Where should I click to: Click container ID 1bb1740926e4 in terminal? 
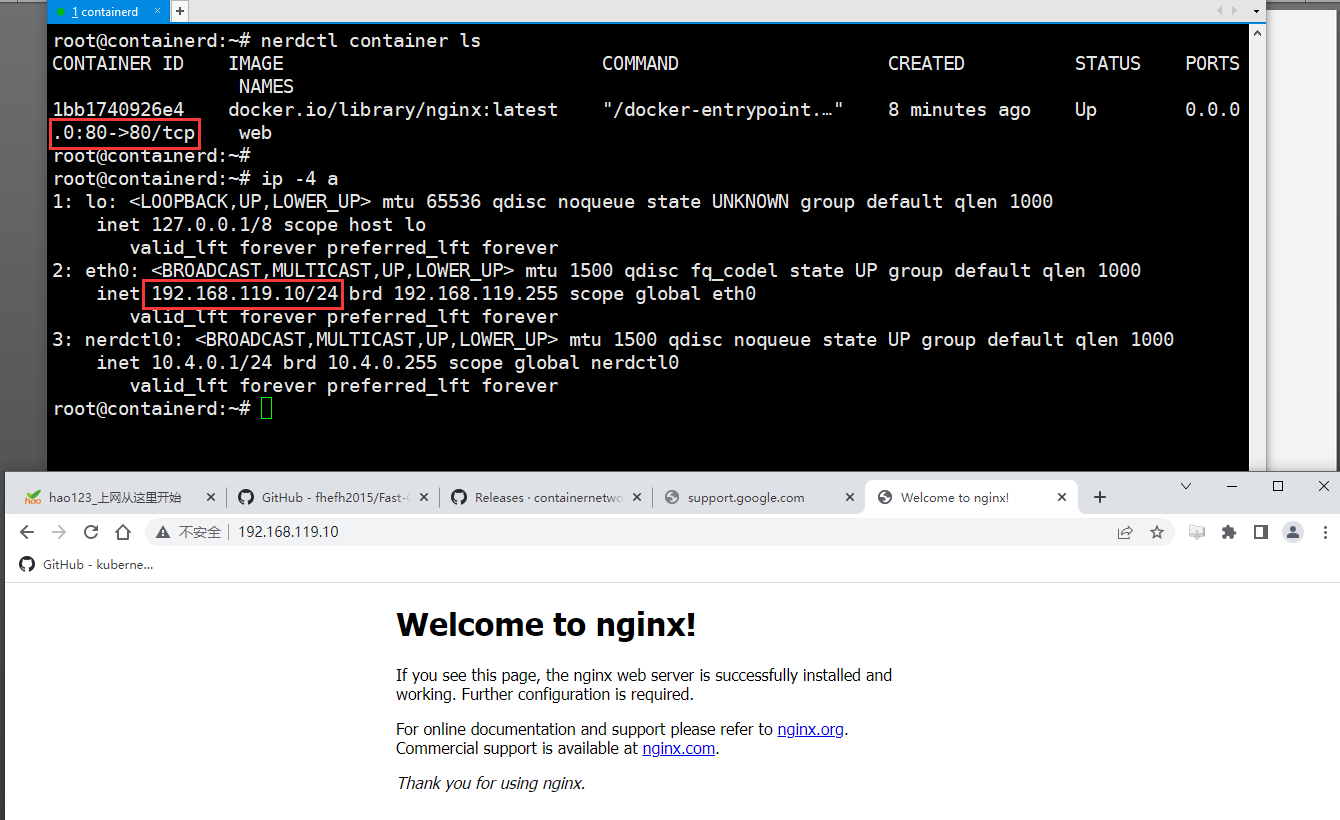click(118, 110)
